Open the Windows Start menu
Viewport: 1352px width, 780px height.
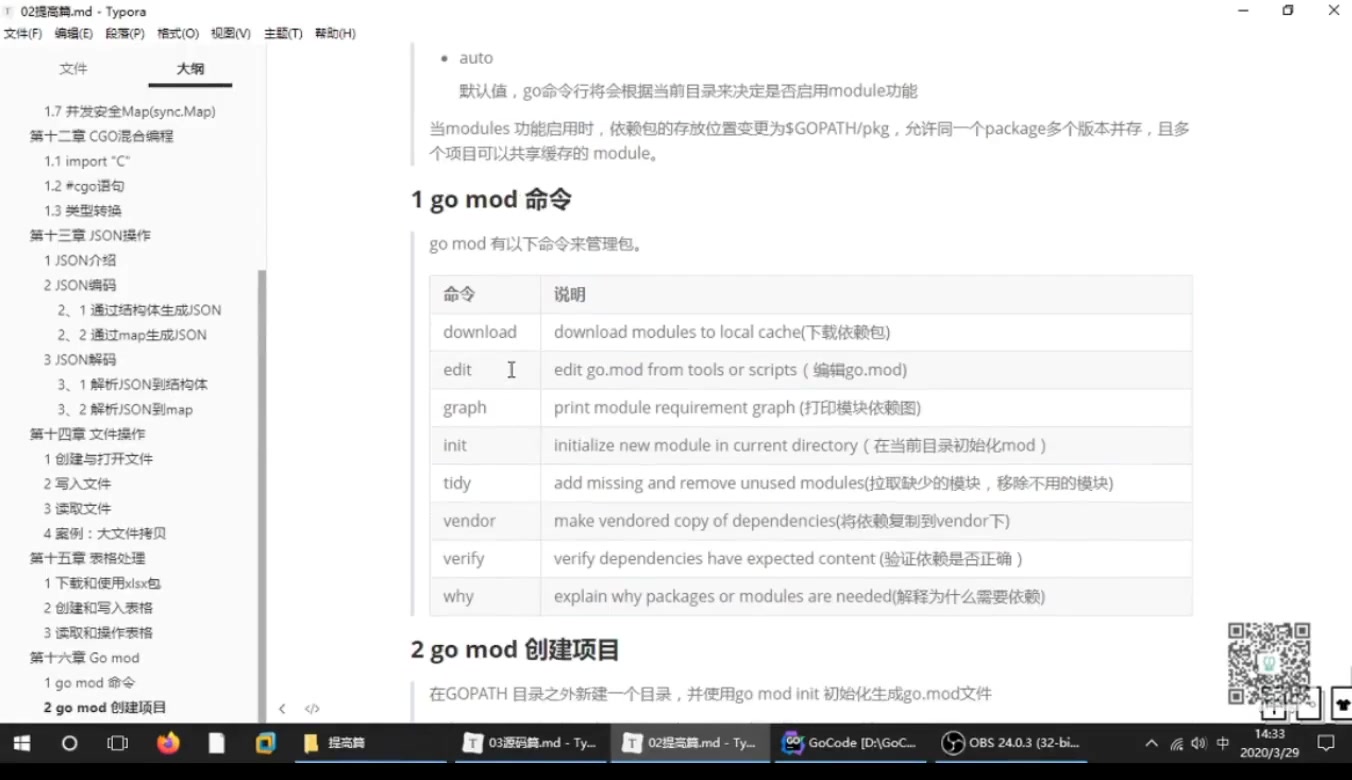[21, 743]
